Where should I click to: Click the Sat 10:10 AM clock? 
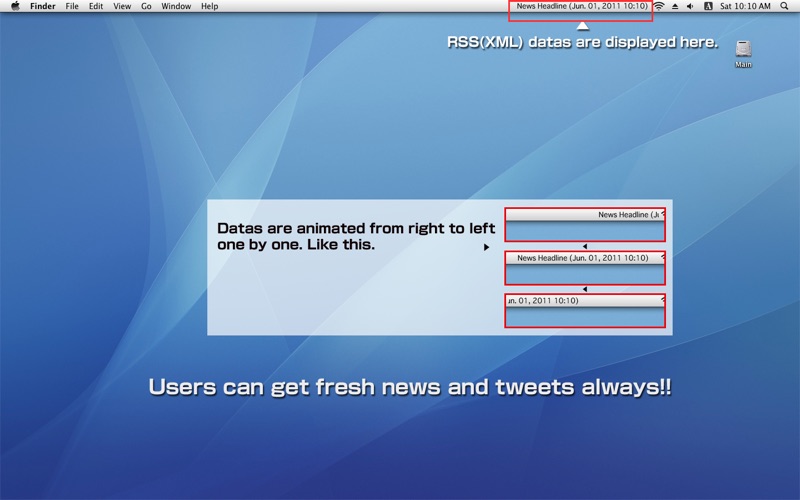(745, 6)
